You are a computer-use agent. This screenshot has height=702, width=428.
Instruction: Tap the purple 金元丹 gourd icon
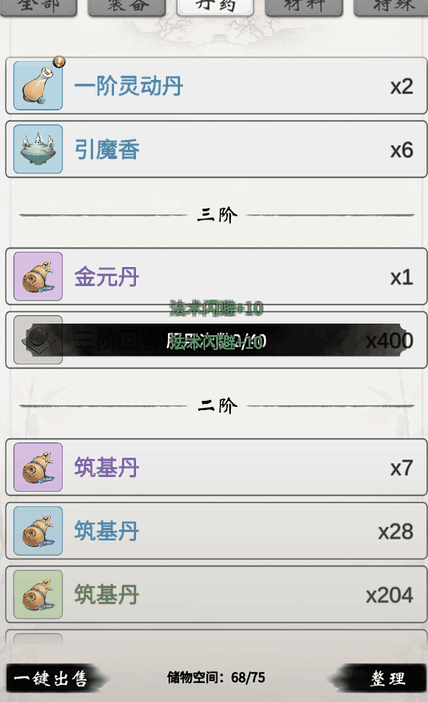click(x=38, y=276)
